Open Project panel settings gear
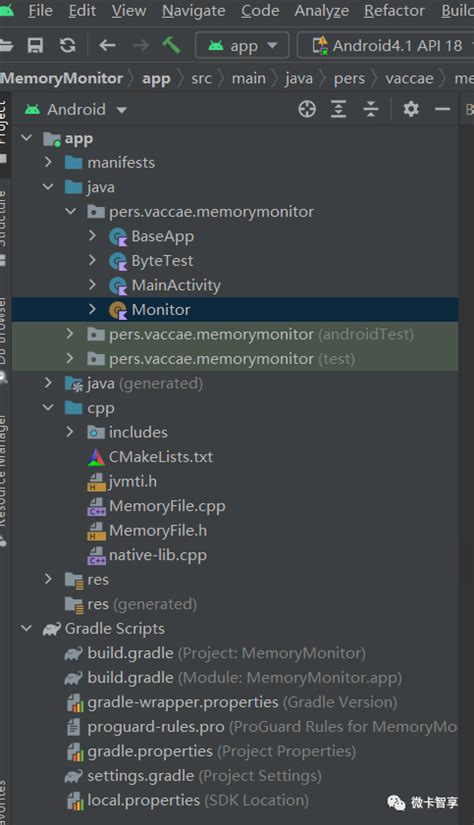Image resolution: width=474 pixels, height=825 pixels. [411, 109]
